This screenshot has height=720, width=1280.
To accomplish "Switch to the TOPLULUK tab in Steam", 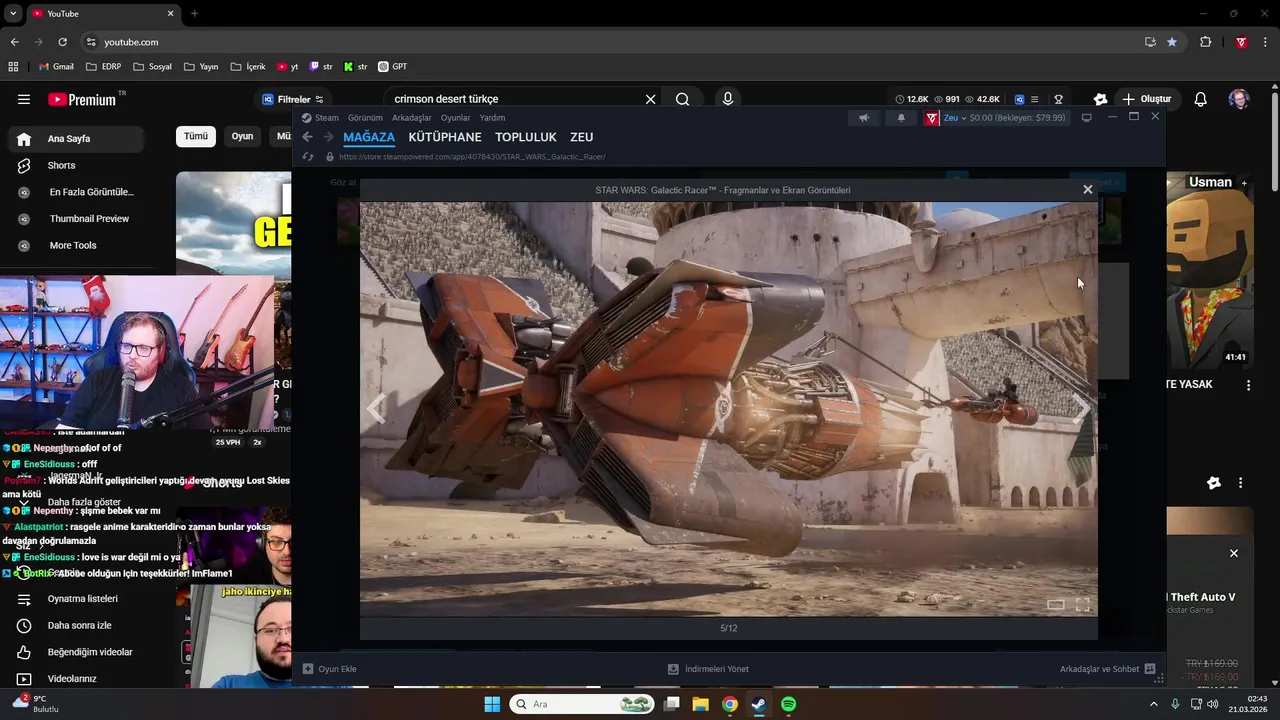I will coord(526,137).
